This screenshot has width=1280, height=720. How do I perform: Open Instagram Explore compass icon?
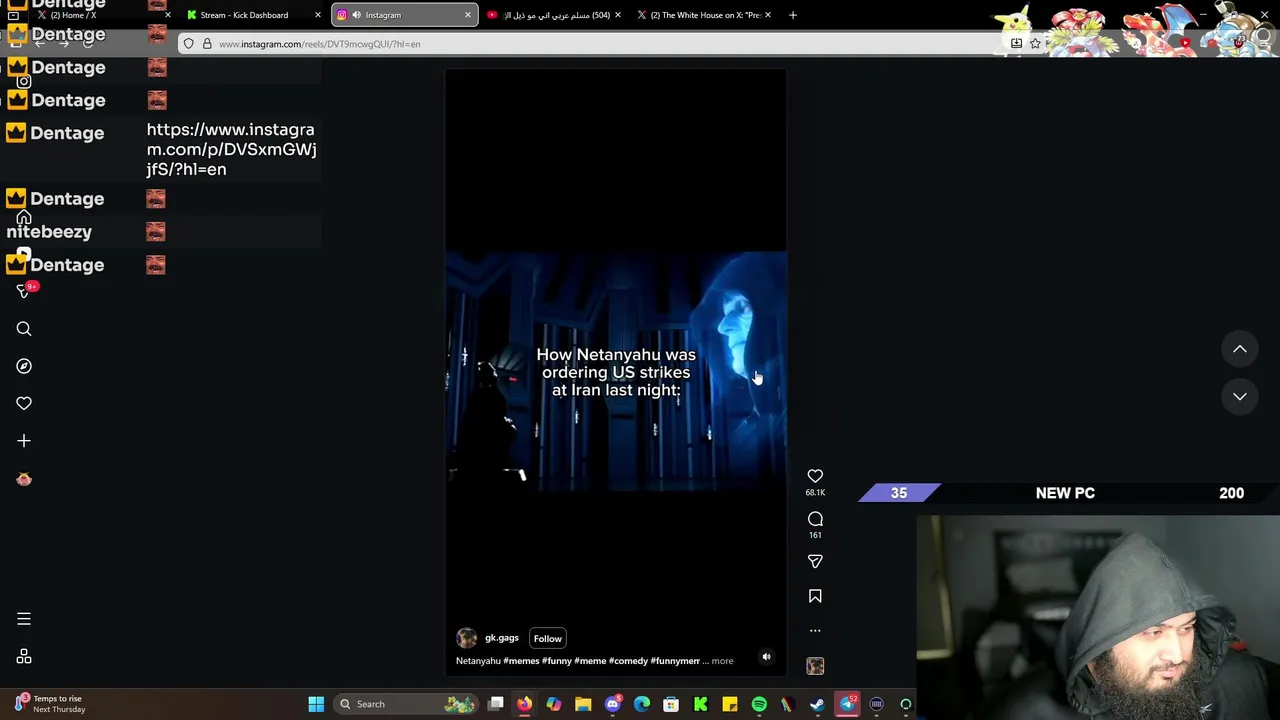click(24, 366)
